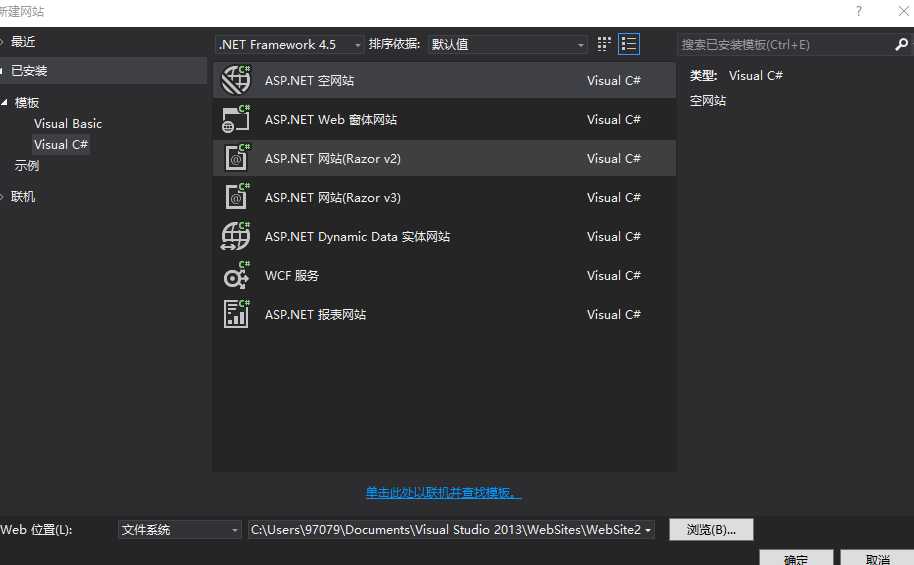914x565 pixels.
Task: Open the 文件系统 location type dropdown
Action: [180, 529]
